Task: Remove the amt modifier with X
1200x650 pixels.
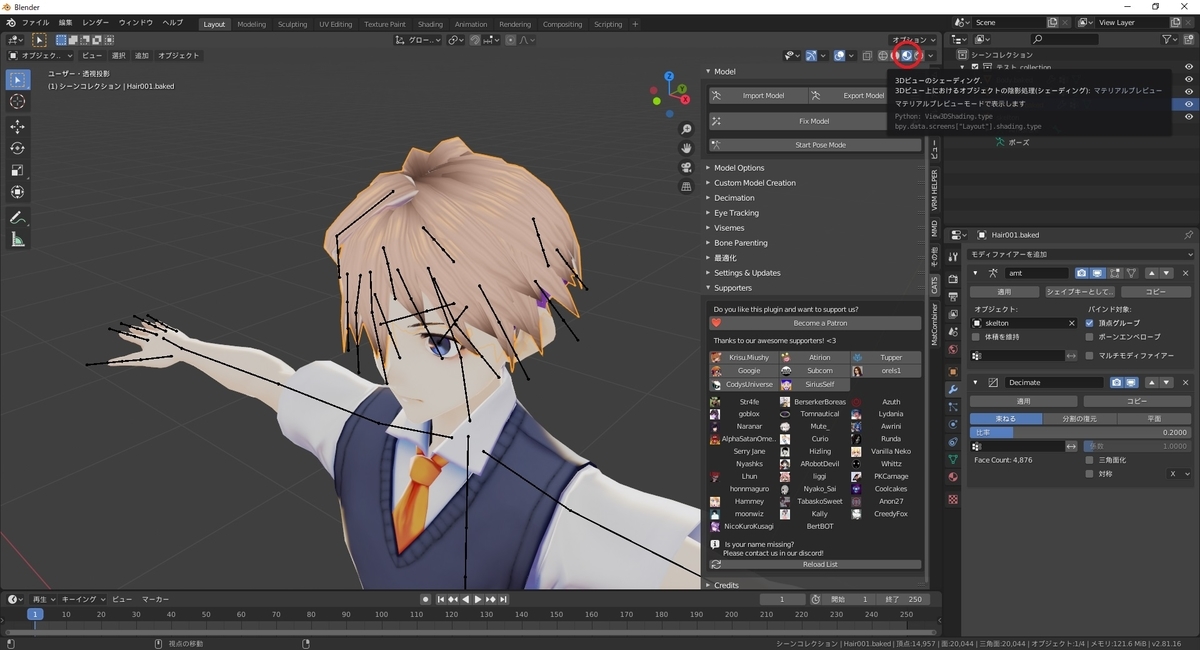Action: point(1186,273)
